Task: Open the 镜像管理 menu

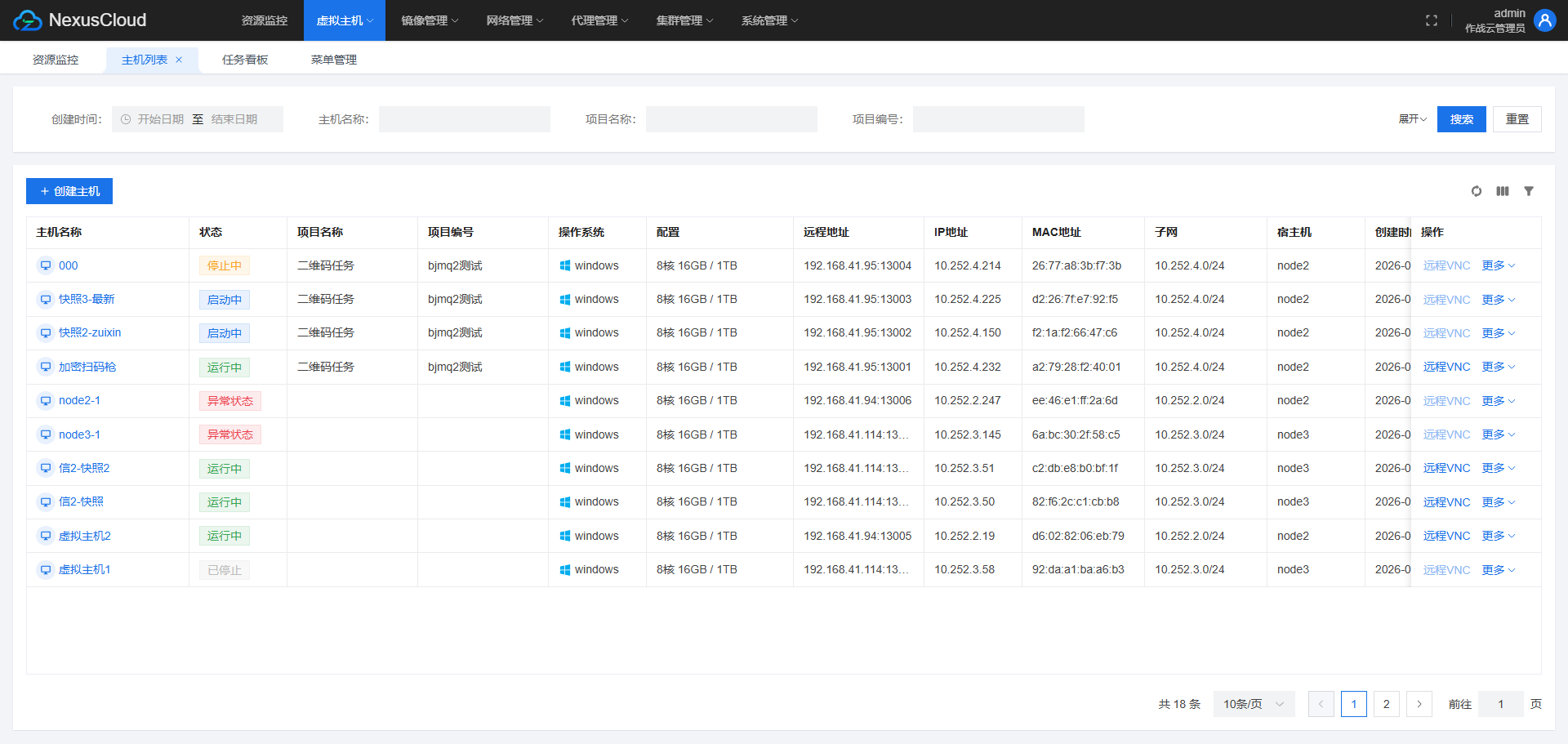Action: pyautogui.click(x=430, y=20)
